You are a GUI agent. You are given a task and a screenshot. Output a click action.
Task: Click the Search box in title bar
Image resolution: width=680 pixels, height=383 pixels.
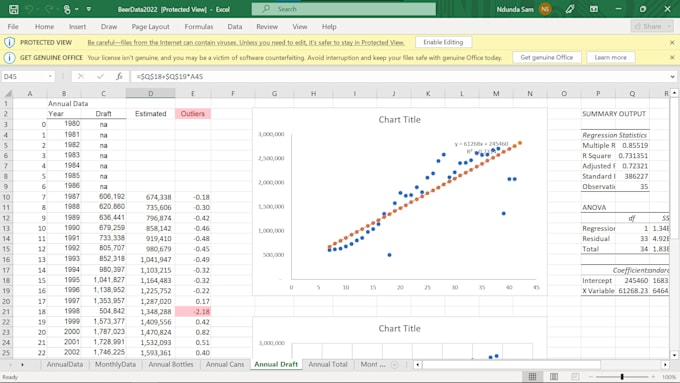tap(343, 9)
